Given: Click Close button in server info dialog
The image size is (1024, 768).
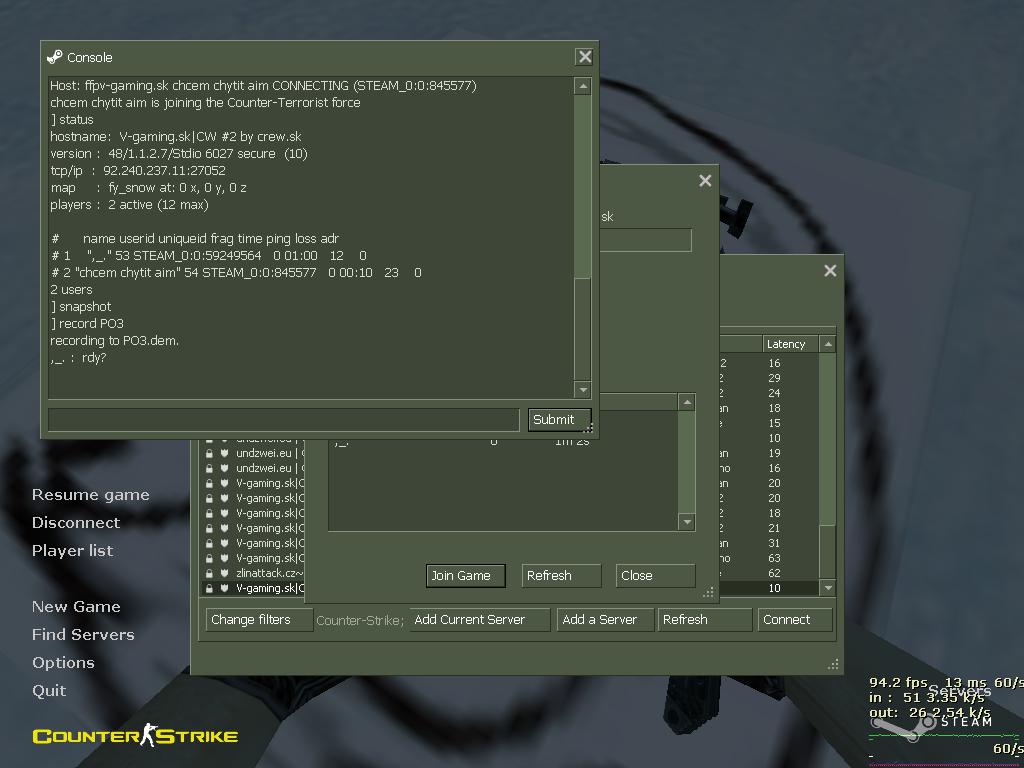Looking at the screenshot, I should pyautogui.click(x=655, y=576).
